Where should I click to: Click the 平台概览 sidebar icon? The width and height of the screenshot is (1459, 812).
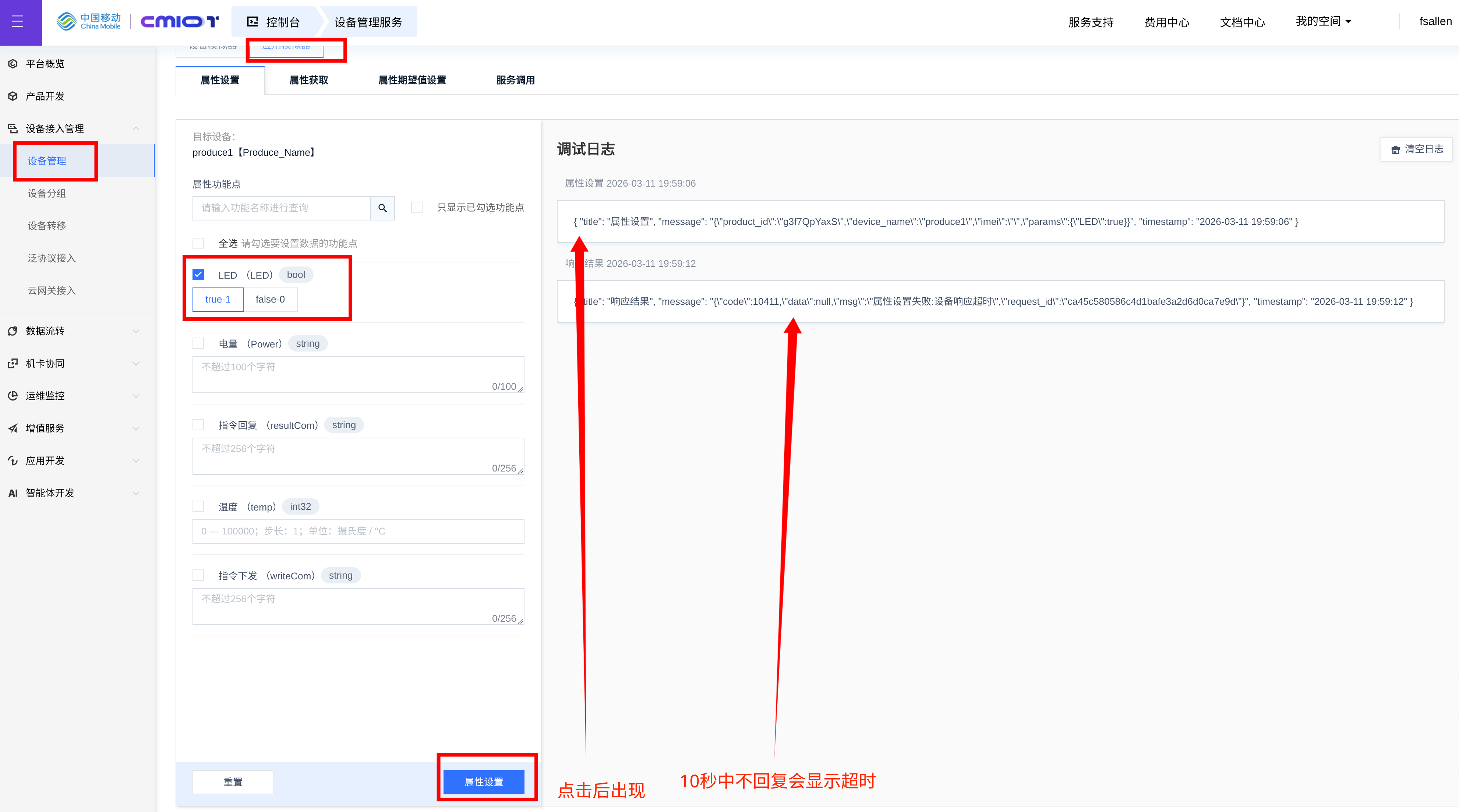(x=13, y=63)
